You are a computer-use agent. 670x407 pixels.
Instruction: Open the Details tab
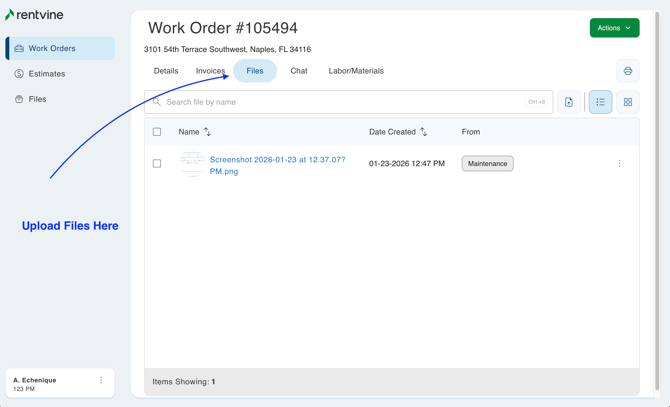(x=166, y=71)
